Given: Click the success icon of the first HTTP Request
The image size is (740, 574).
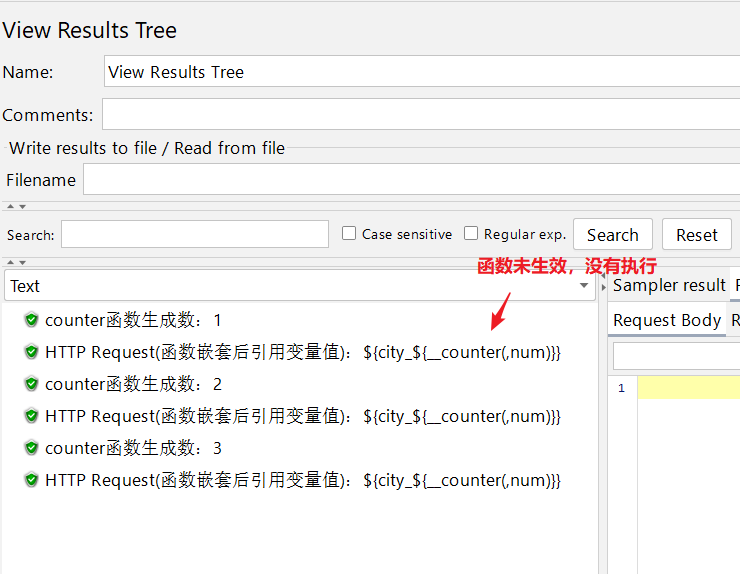Looking at the screenshot, I should pos(31,352).
